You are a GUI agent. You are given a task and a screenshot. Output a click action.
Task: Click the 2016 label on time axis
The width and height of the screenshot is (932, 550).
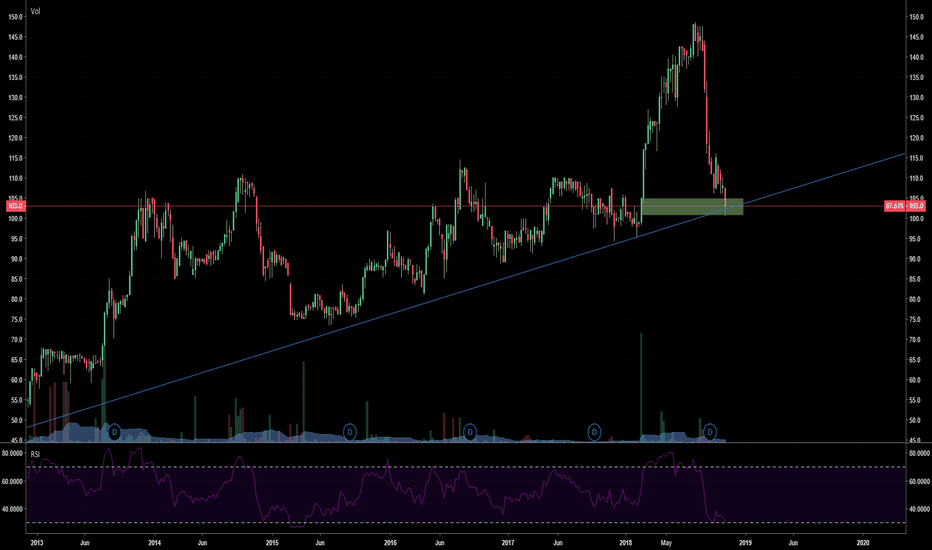[x=390, y=543]
